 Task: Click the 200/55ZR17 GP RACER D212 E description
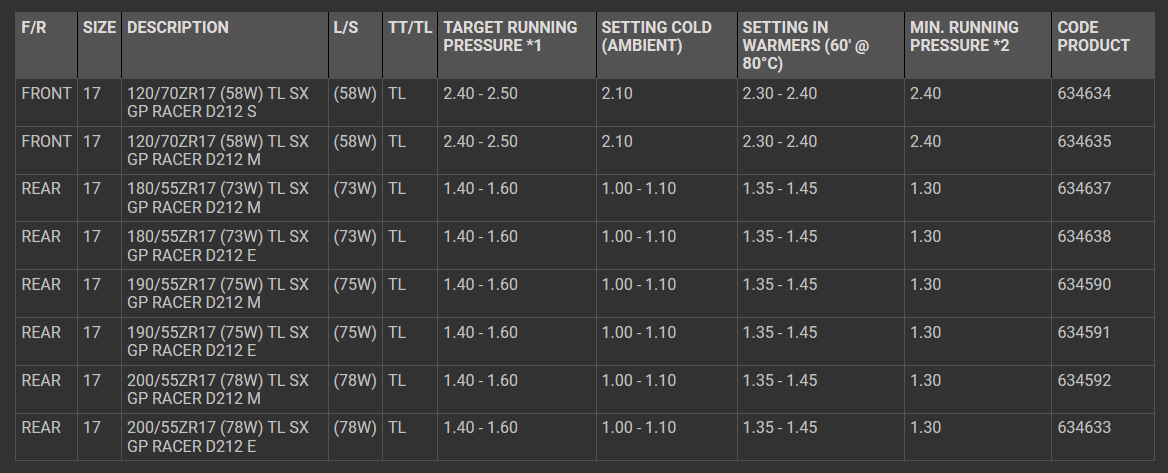tap(218, 437)
